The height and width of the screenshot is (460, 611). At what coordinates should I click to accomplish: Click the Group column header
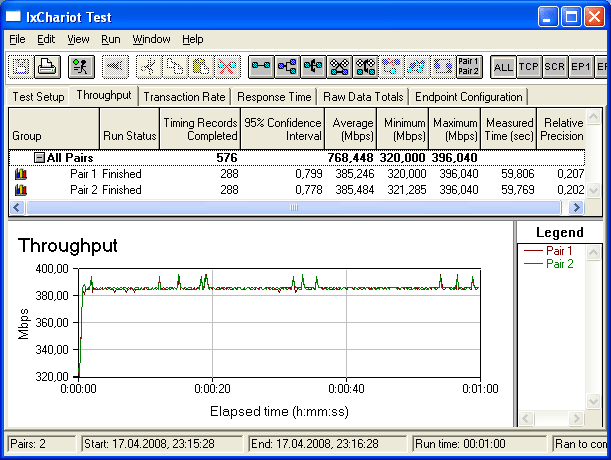54,129
